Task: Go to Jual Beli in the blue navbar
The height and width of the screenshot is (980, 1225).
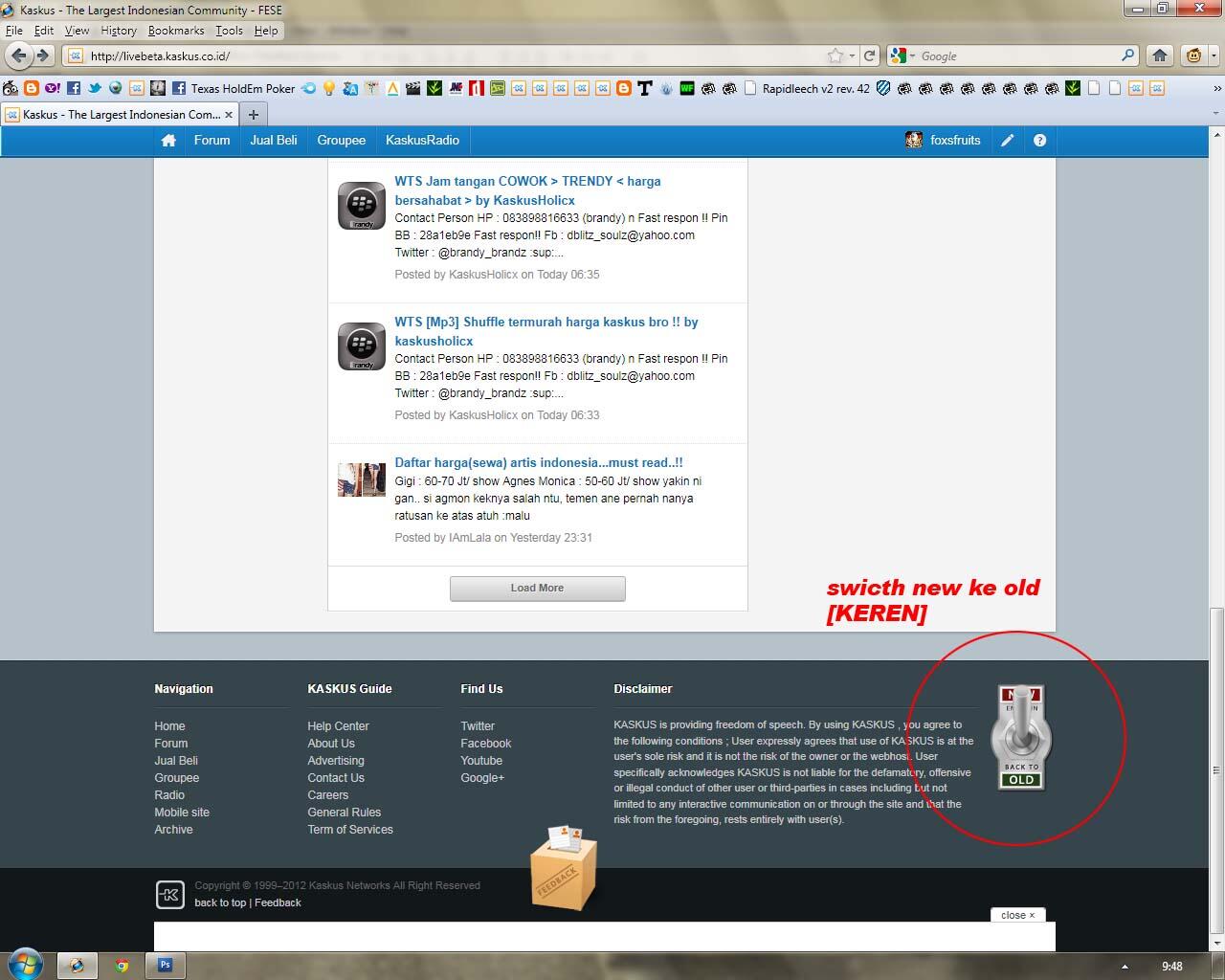Action: coord(274,141)
